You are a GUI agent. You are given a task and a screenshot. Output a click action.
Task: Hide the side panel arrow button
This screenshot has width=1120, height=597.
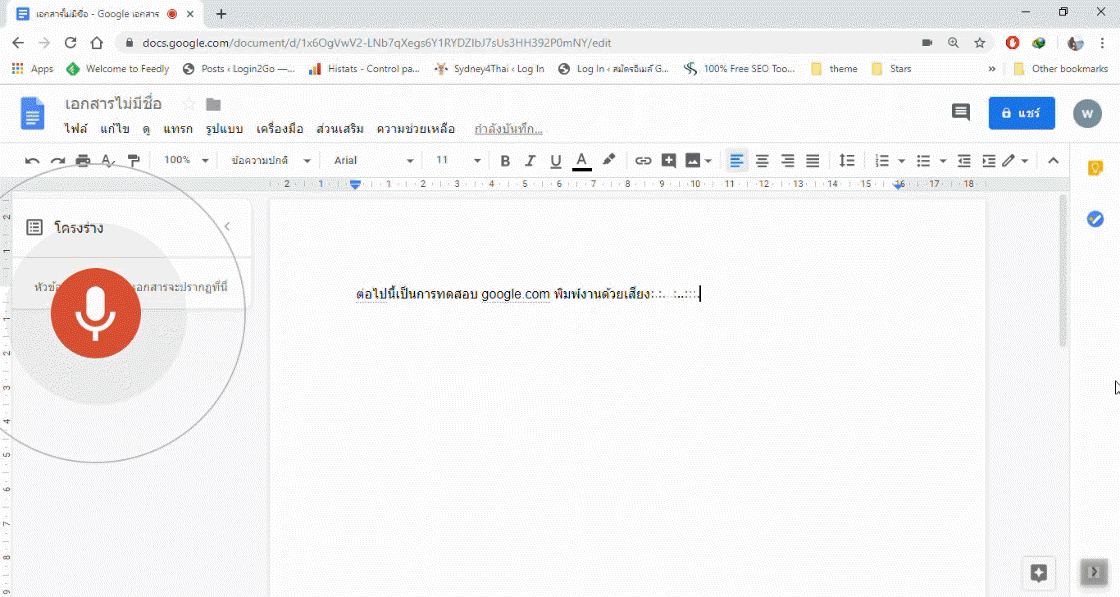[x=1094, y=572]
